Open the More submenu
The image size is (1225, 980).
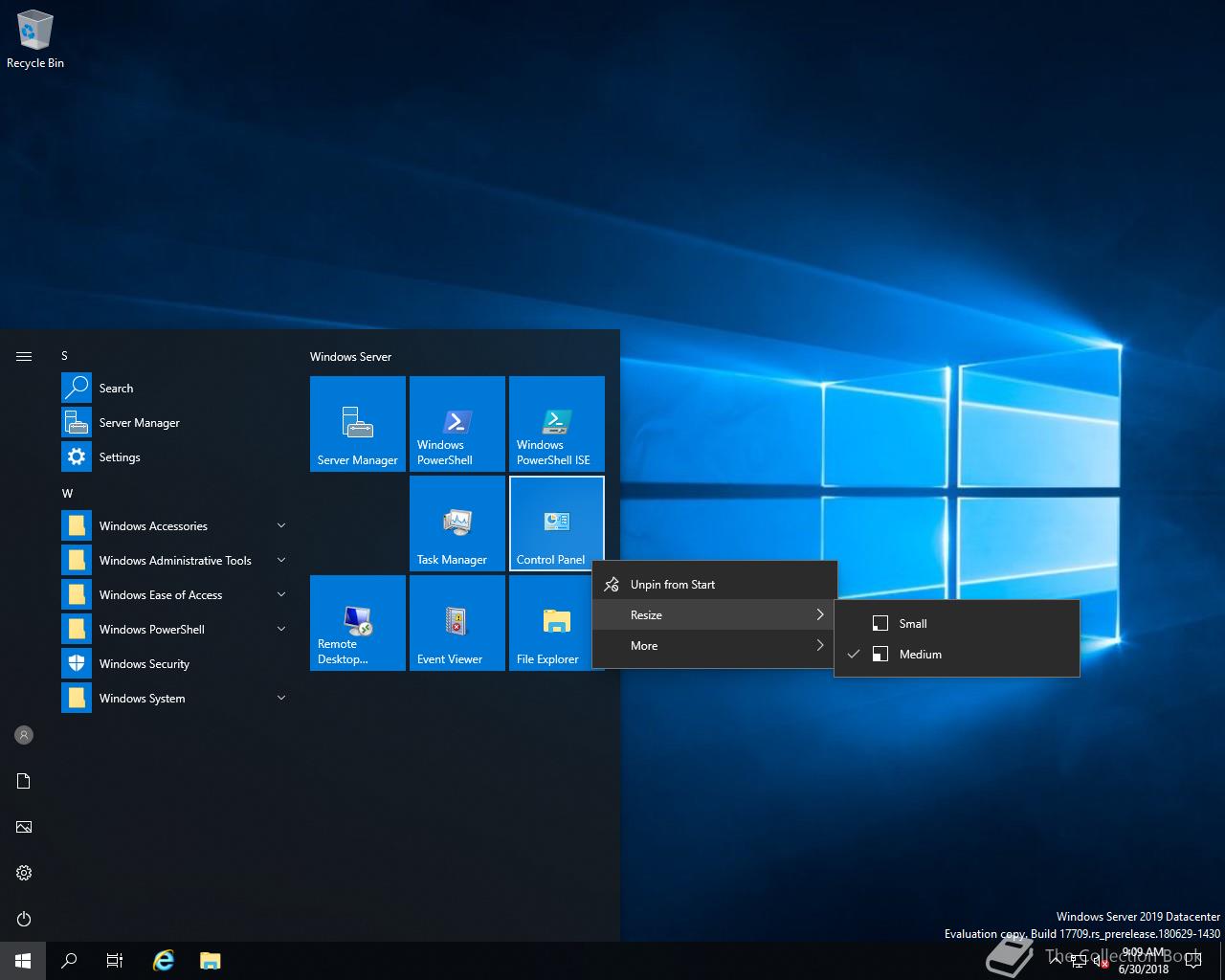[715, 645]
